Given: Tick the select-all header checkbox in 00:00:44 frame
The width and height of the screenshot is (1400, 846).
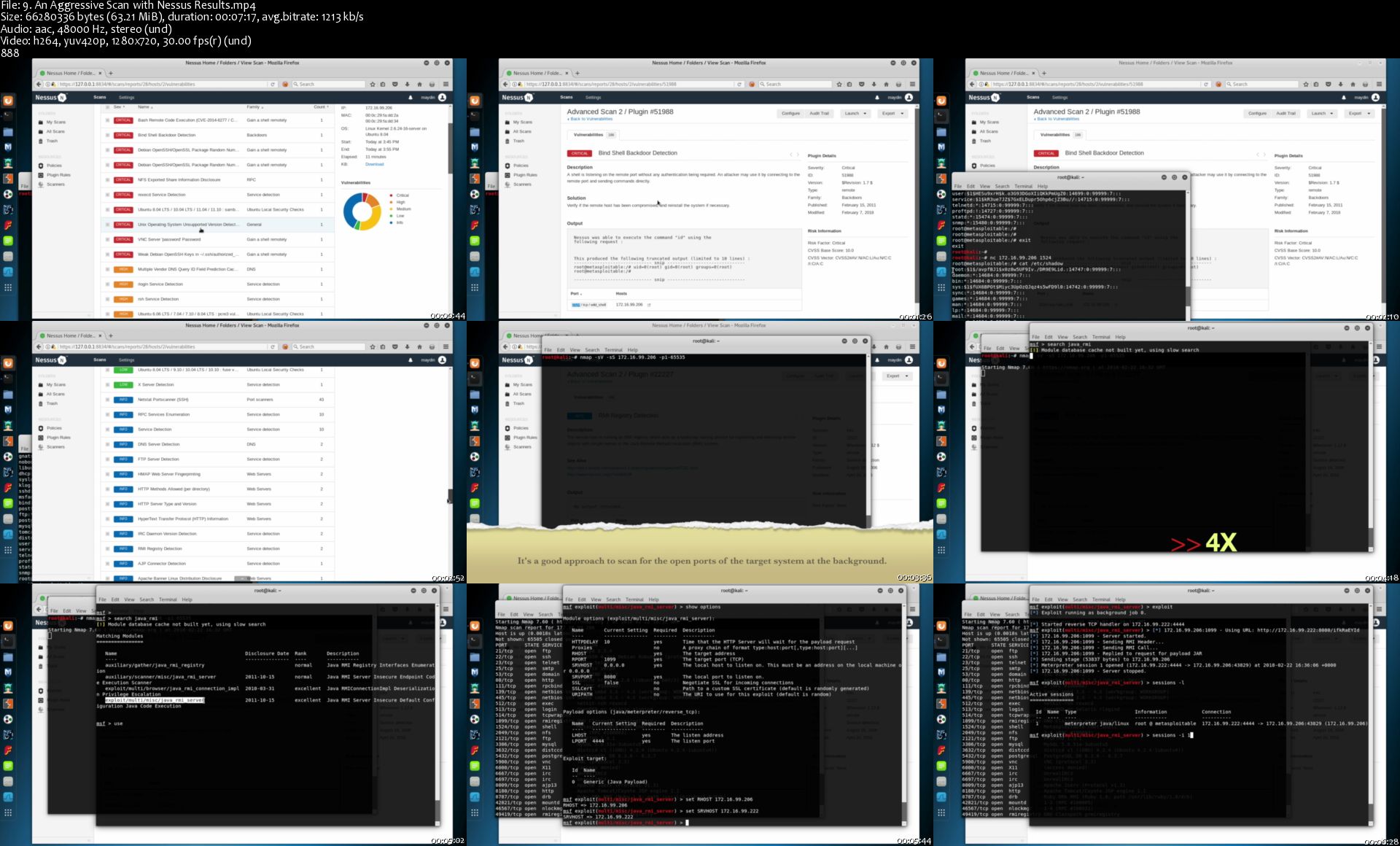Looking at the screenshot, I should (108, 107).
